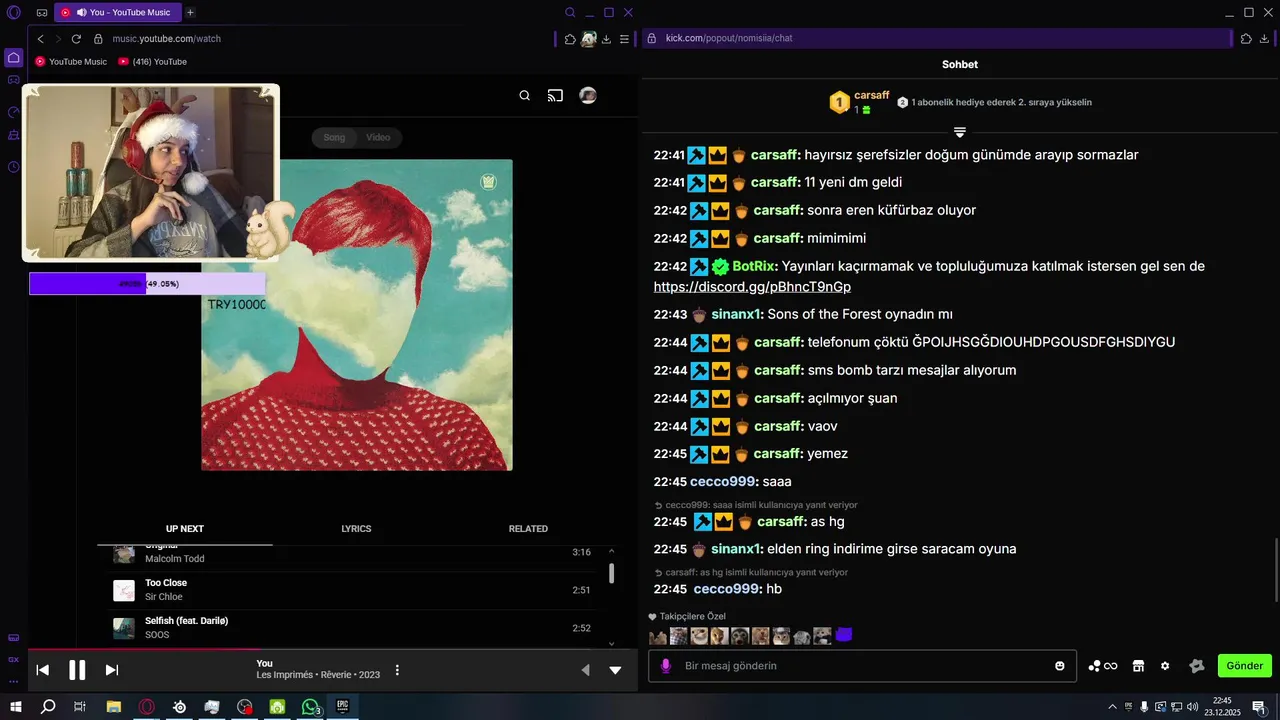Search in YouTube Music

click(525, 96)
